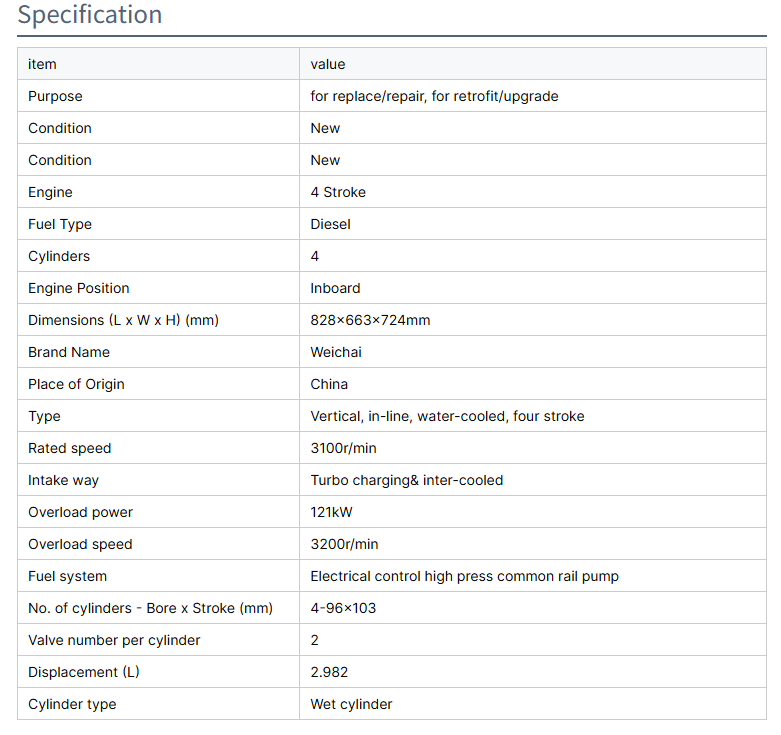Viewport: 781px width, 735px height.
Task: Select the 3100r/min rated speed value
Action: pyautogui.click(x=343, y=448)
